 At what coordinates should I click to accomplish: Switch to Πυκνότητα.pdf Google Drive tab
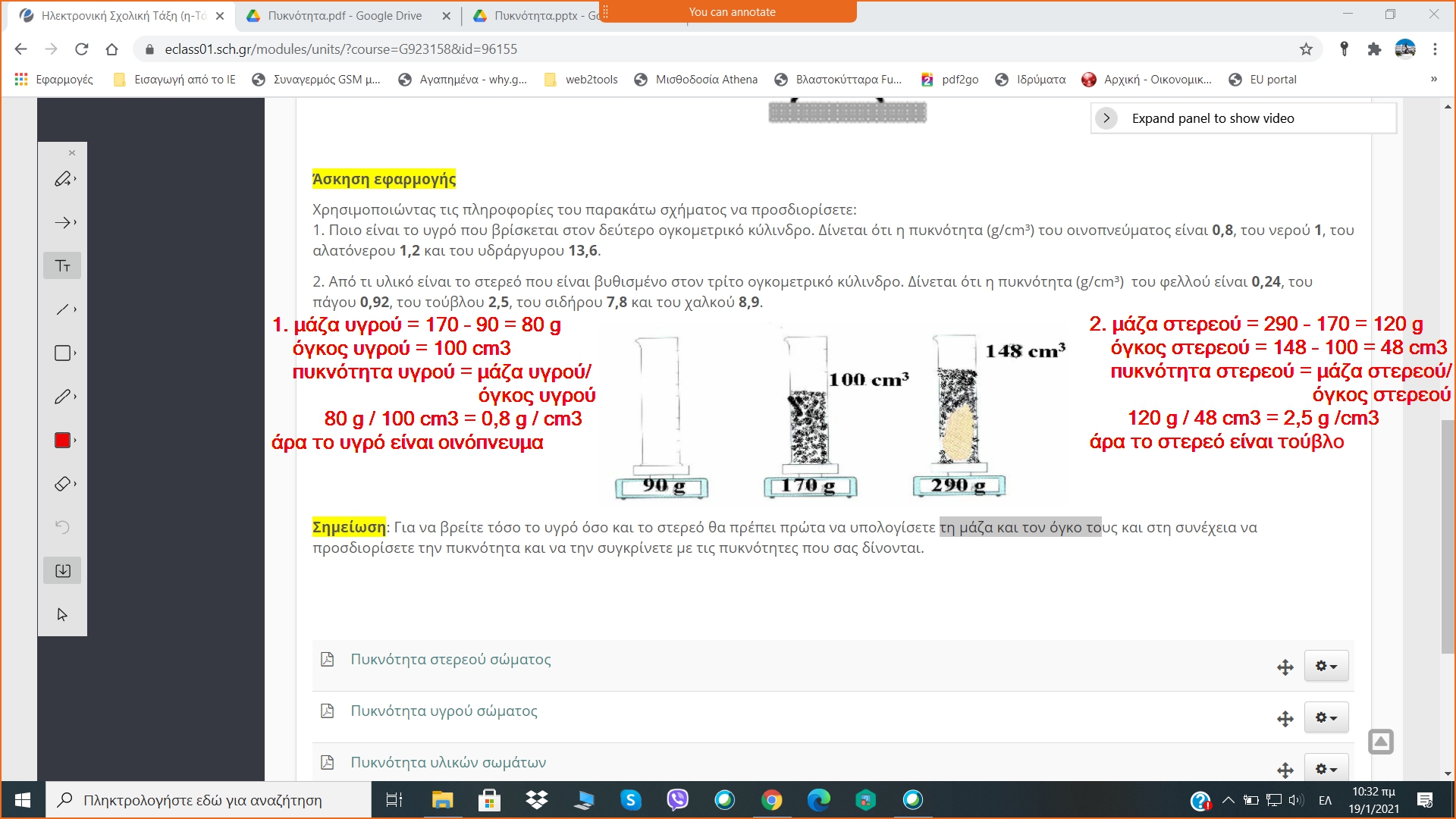(349, 16)
